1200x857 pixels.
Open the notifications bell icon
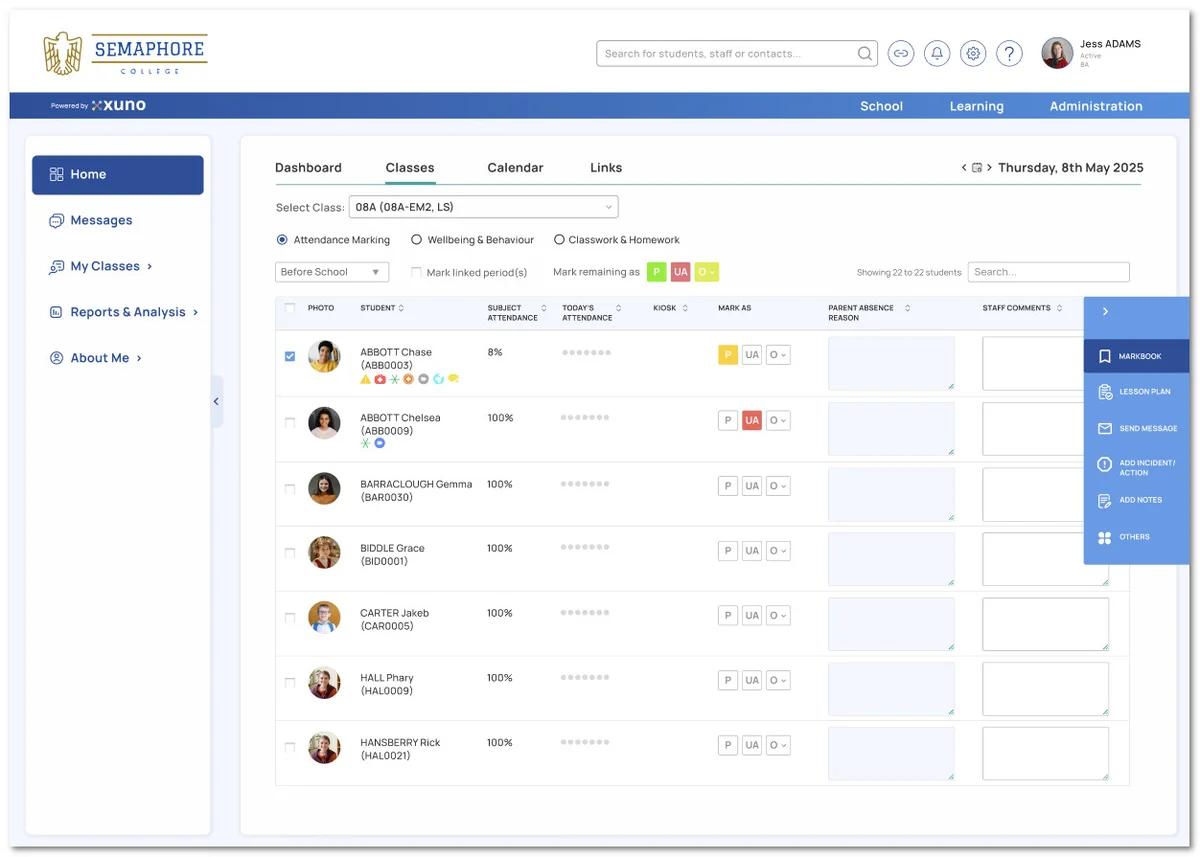(x=937, y=54)
